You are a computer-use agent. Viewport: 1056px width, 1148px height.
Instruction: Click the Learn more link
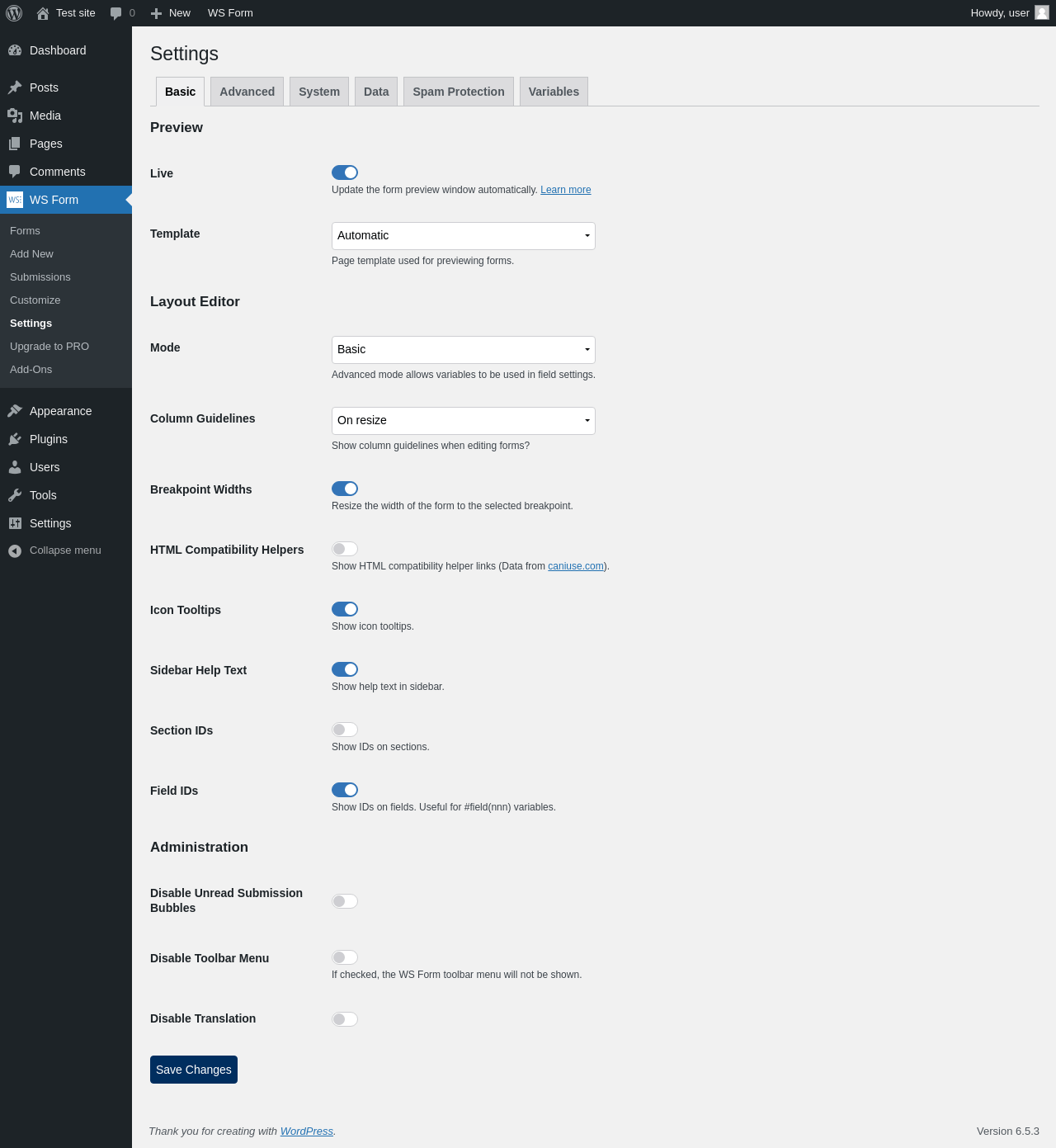coord(566,190)
